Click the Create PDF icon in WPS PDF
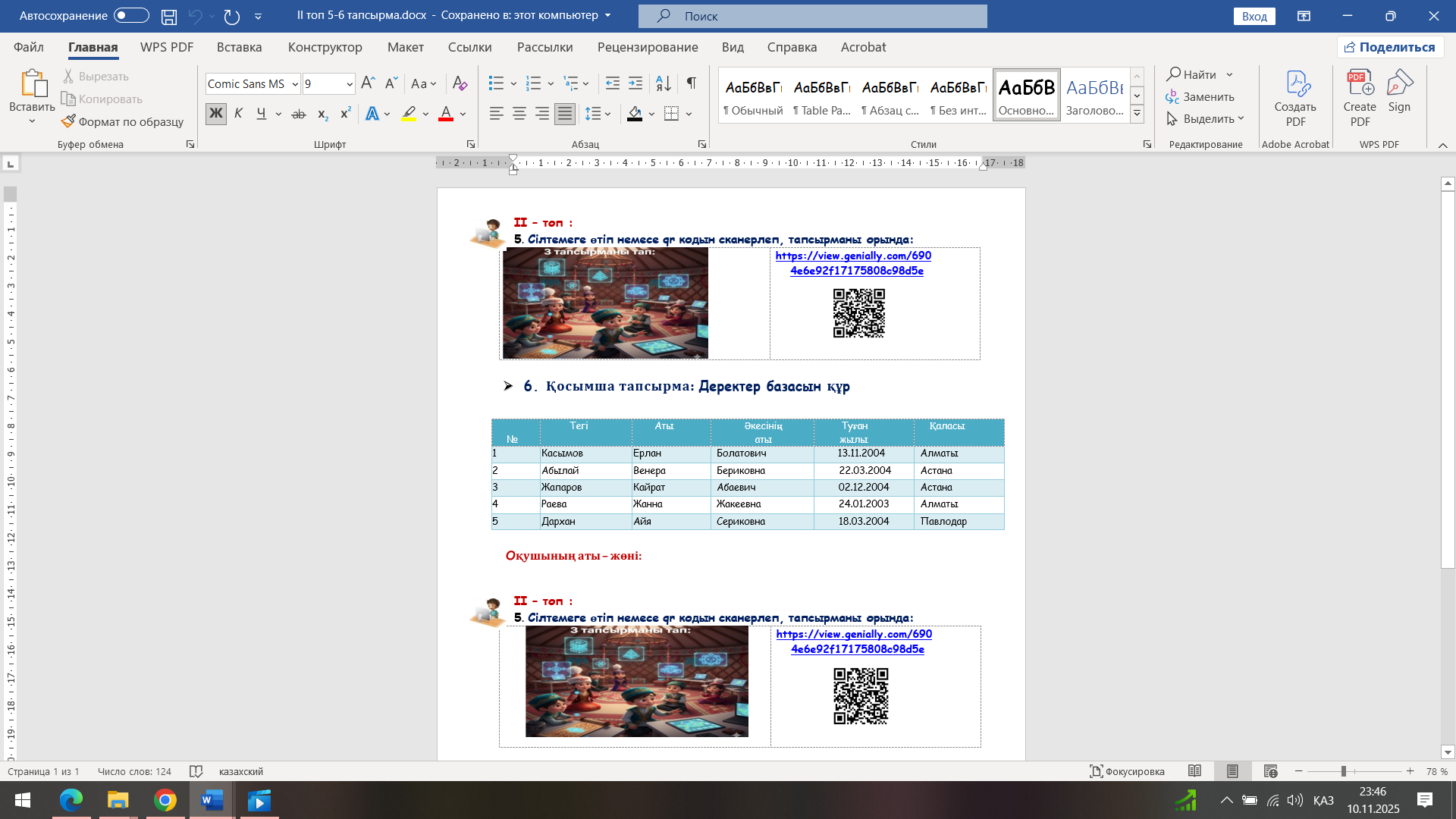The image size is (1456, 819). 1360,99
